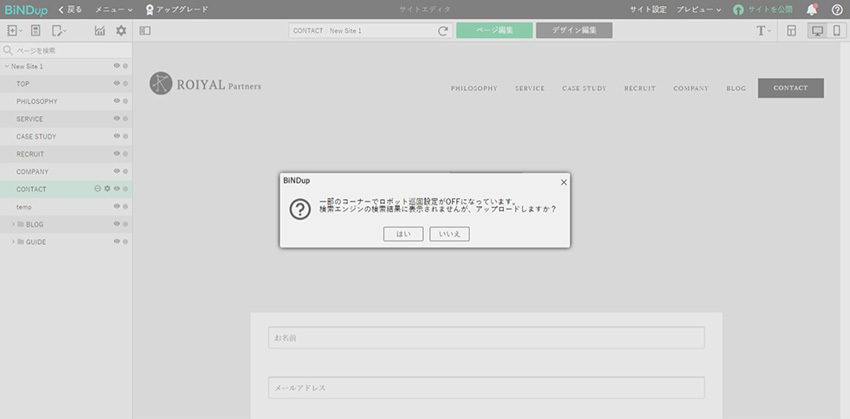Open the プレビュー dropdown
The image size is (850, 419).
tap(699, 9)
